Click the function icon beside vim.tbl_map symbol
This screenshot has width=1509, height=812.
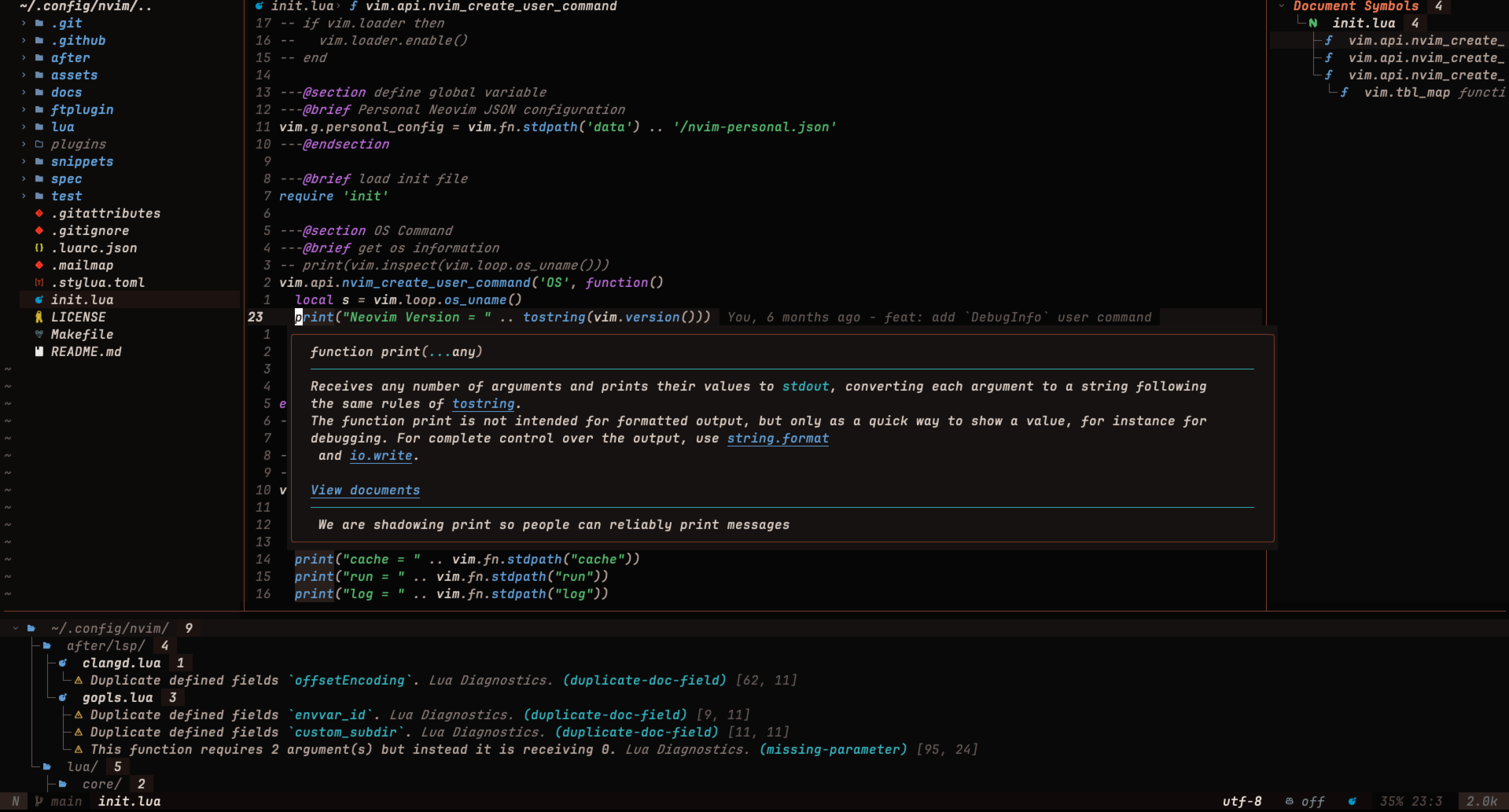(1345, 93)
